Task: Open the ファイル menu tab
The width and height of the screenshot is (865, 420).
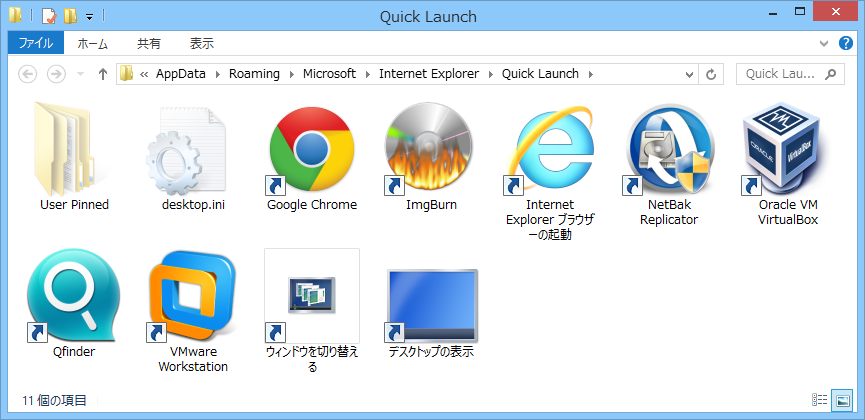Action: (36, 44)
